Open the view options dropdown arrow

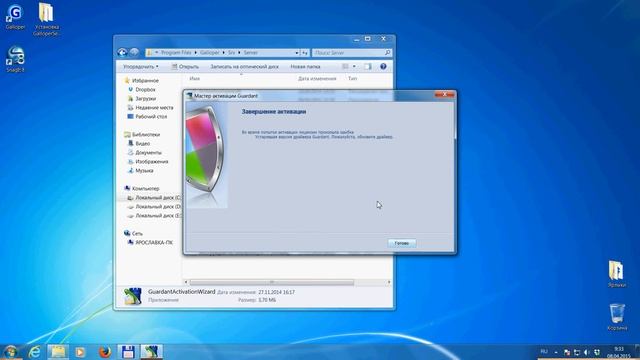click(354, 66)
